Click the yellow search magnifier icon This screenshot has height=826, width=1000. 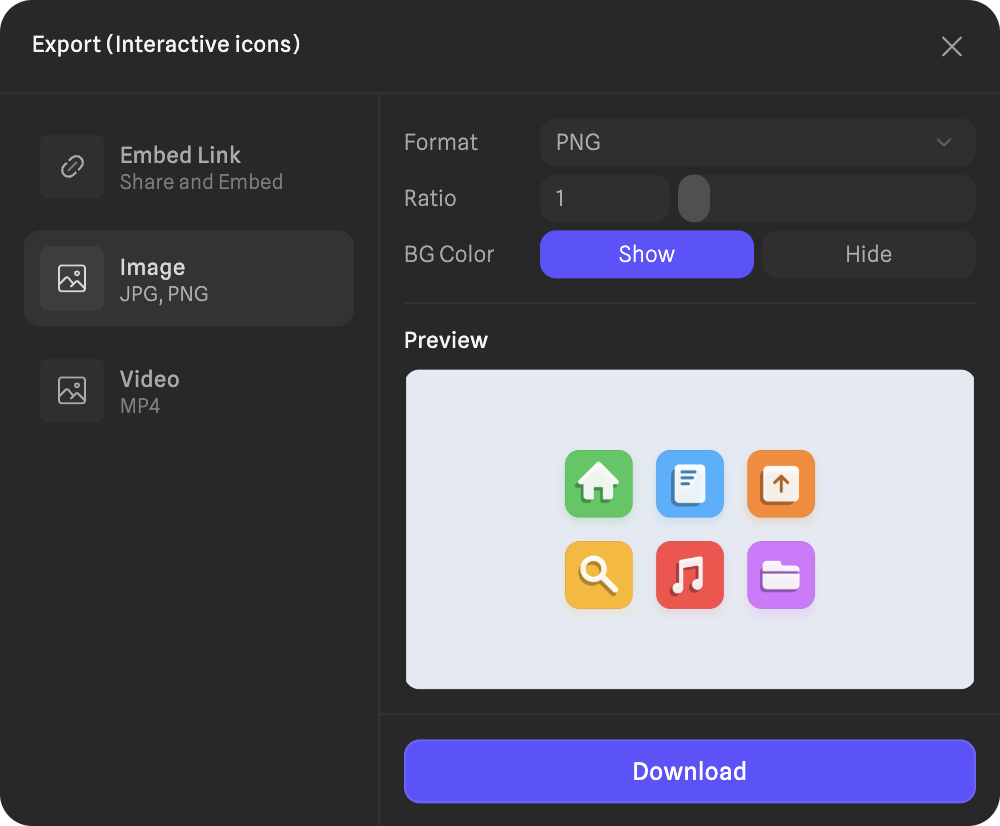[598, 575]
